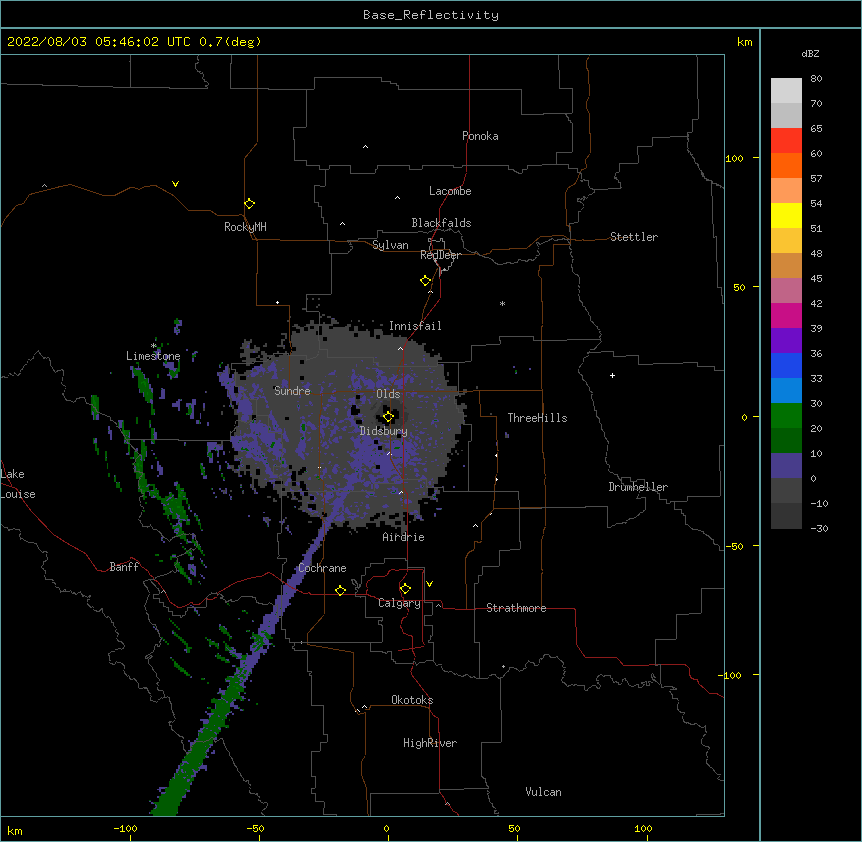Screen dimensions: 862x842
Task: Click the Okotoks label
Action: (412, 700)
